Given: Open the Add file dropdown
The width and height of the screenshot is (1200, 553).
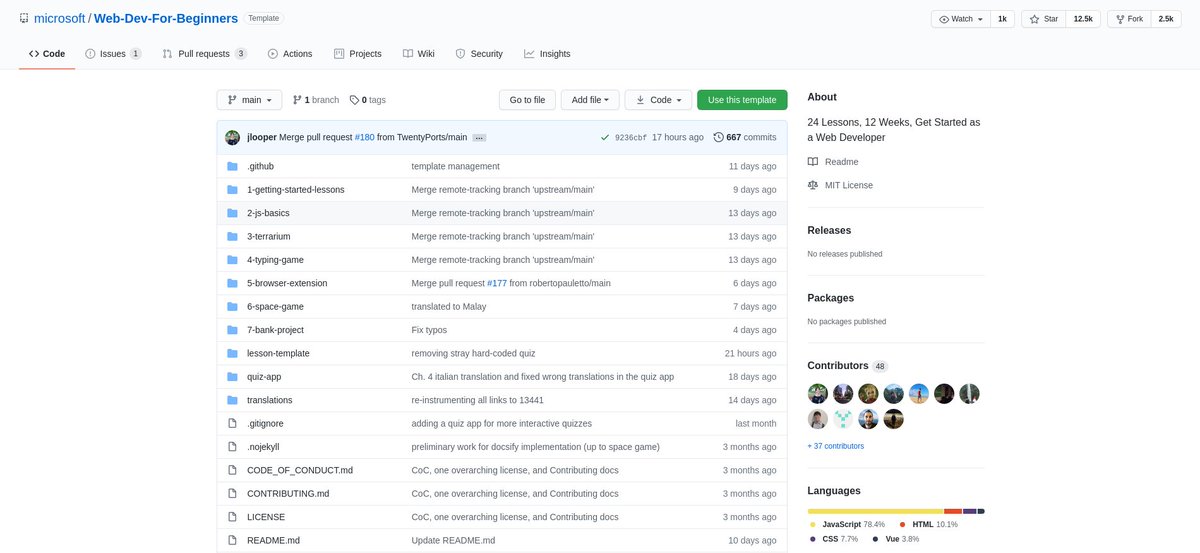Looking at the screenshot, I should 589,100.
